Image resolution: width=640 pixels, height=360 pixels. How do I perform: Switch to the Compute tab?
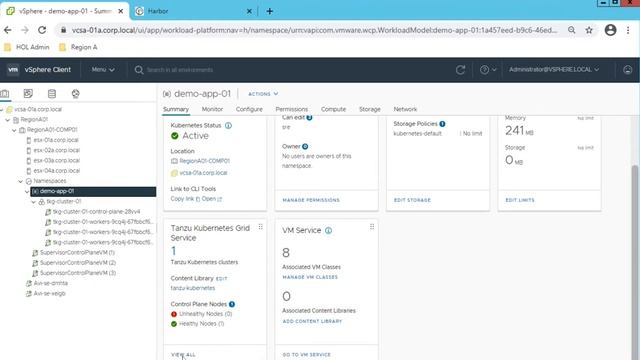coord(333,109)
